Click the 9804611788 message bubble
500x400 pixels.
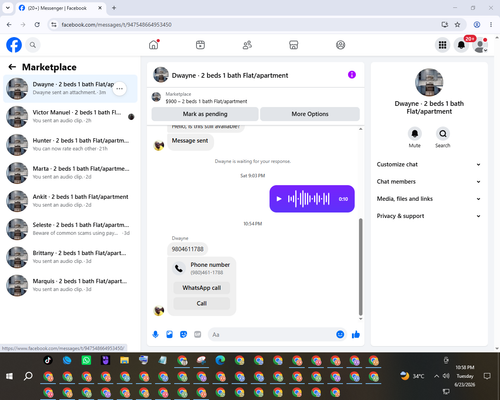pyautogui.click(x=187, y=249)
